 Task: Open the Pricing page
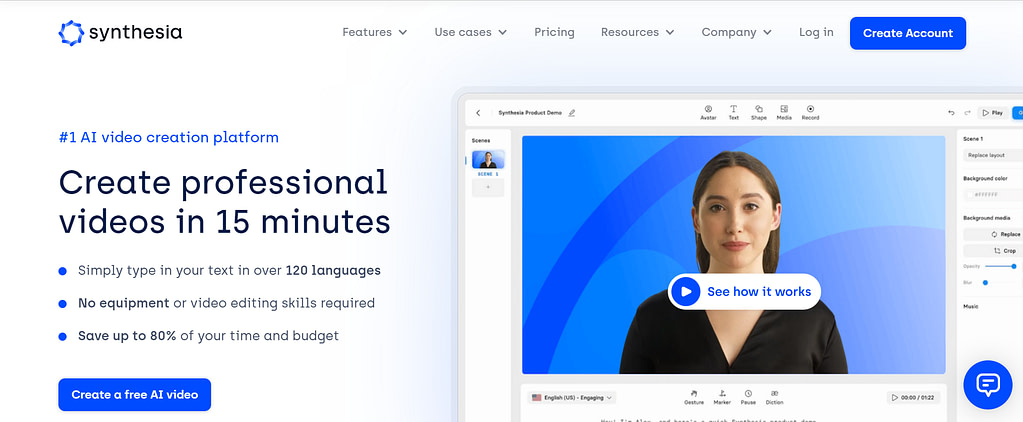pyautogui.click(x=555, y=32)
